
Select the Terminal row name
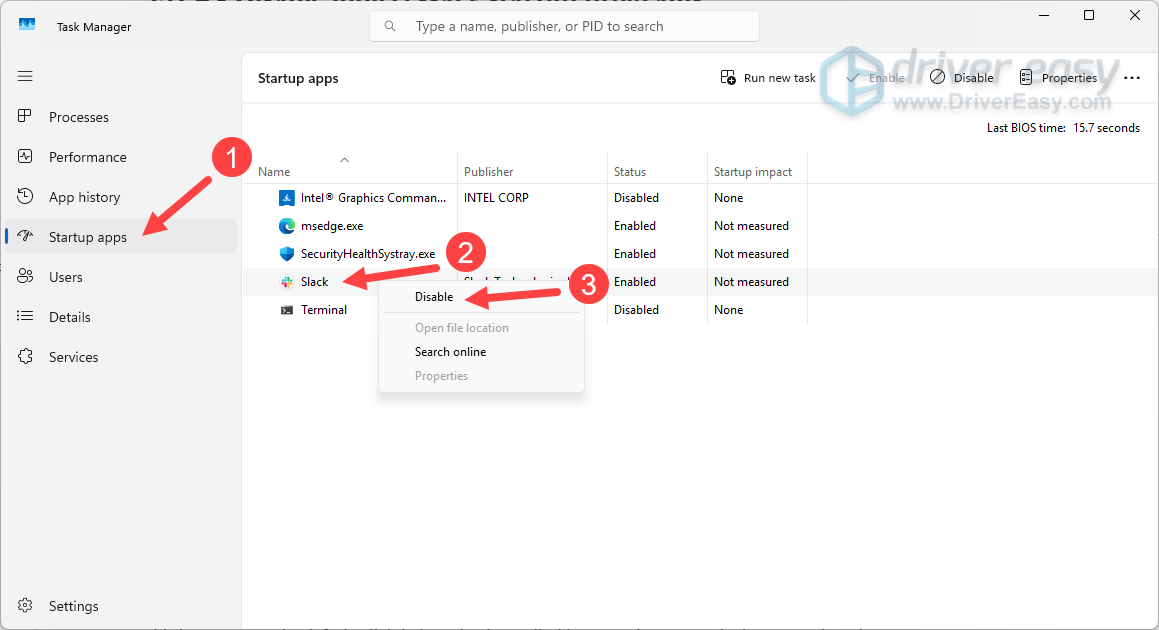coord(324,310)
